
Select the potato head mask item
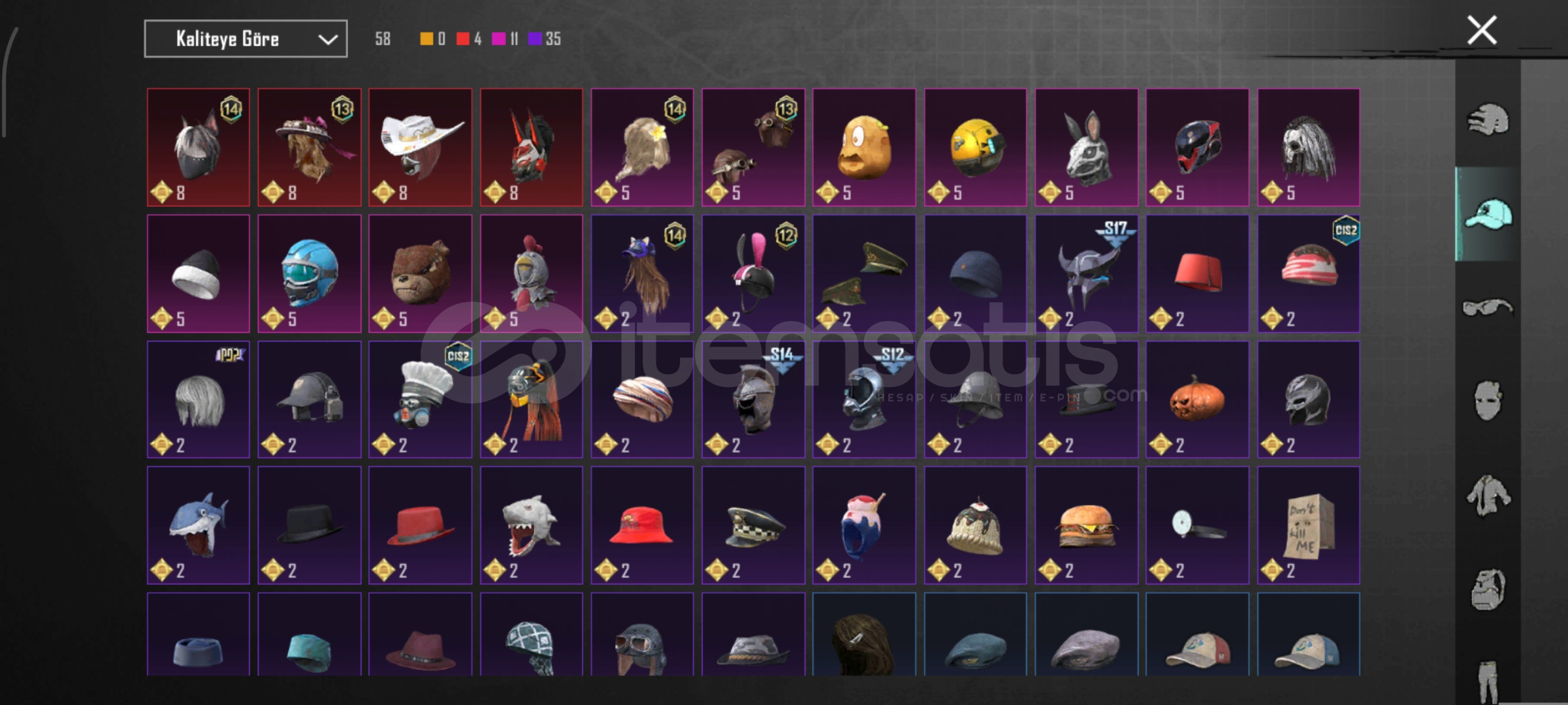(x=864, y=148)
